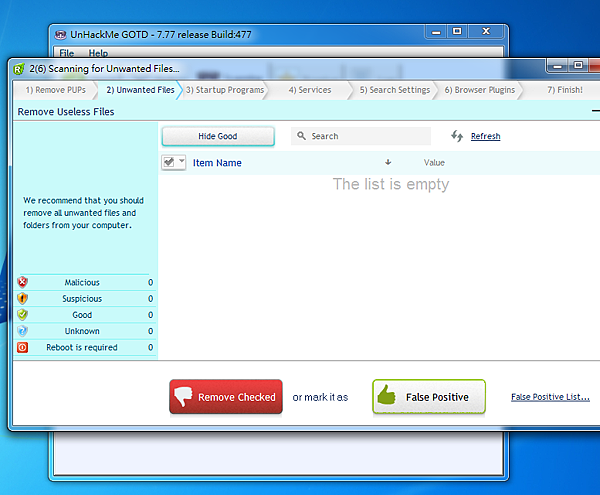Toggle the check-all checkbox in the list header
The image size is (600, 495).
169,162
